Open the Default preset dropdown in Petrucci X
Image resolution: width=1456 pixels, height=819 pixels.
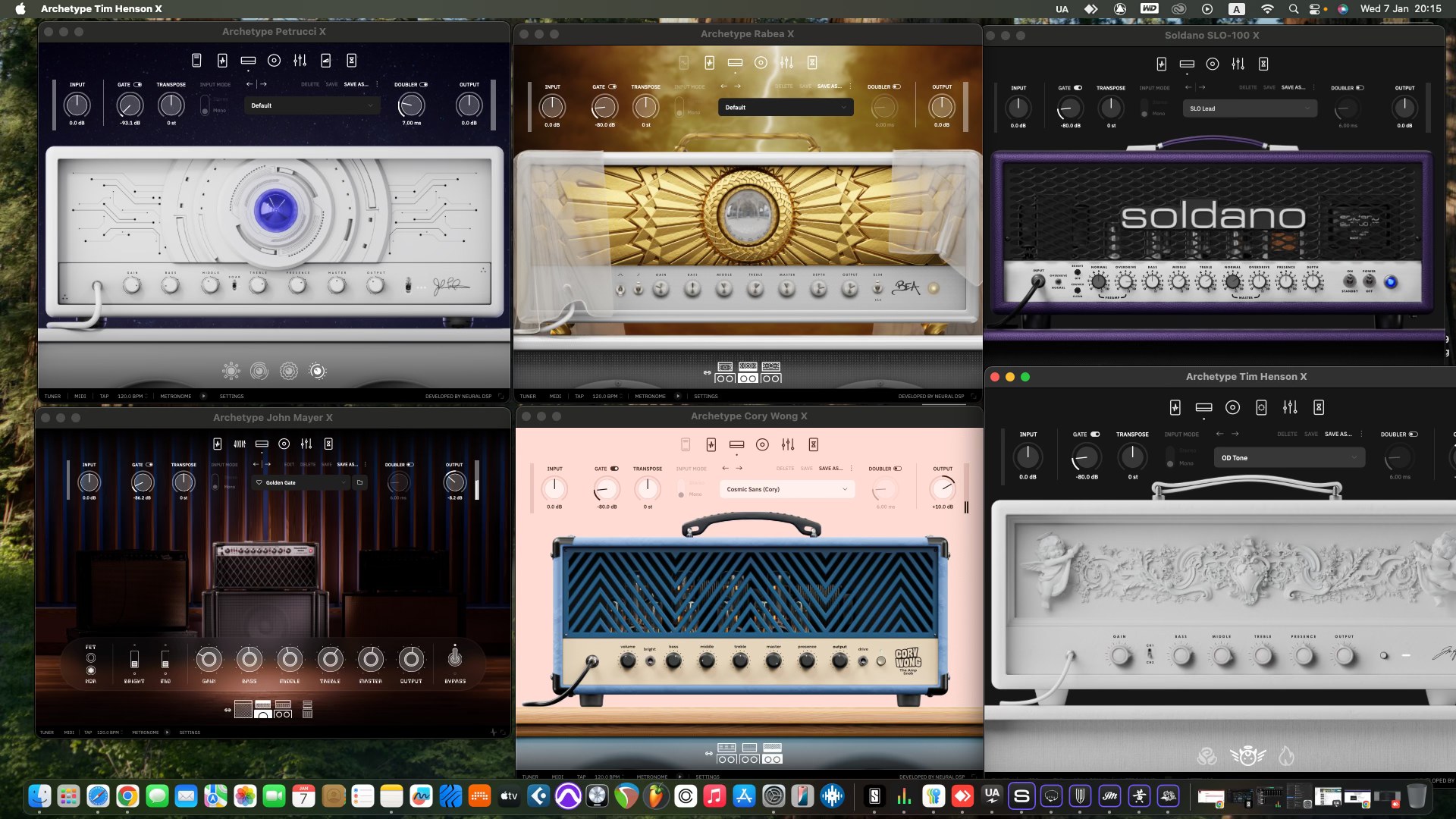click(312, 105)
